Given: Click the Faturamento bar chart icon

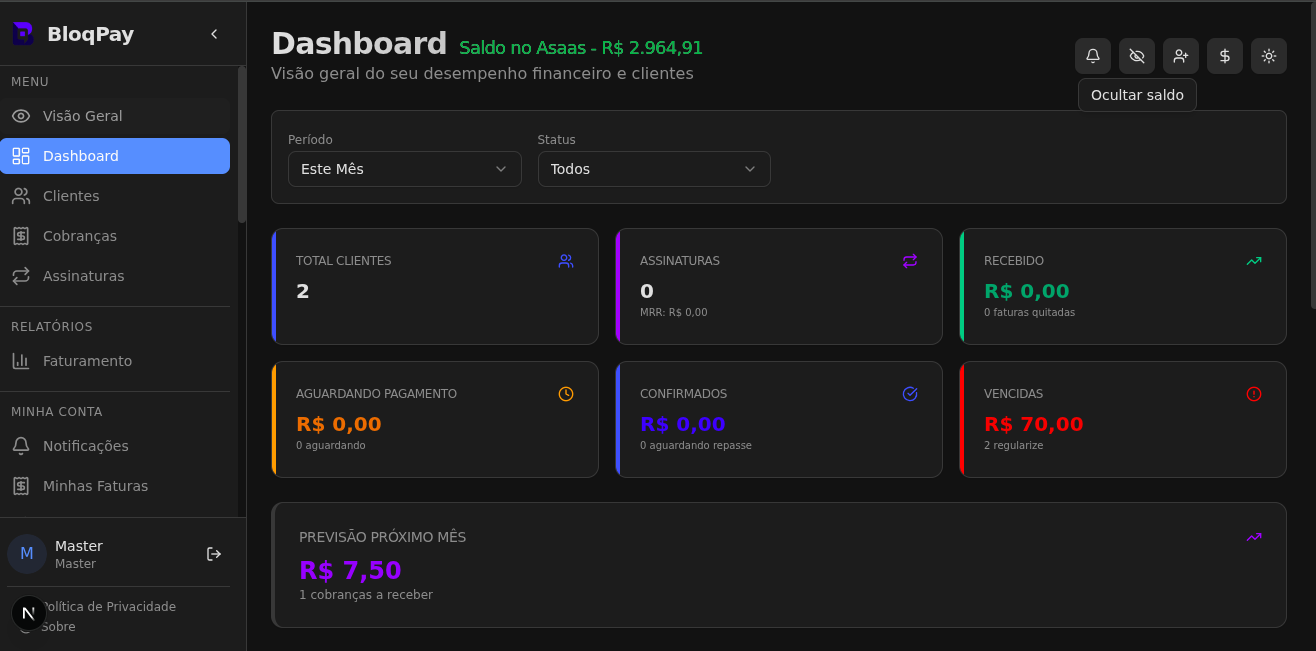Looking at the screenshot, I should click(x=21, y=361).
